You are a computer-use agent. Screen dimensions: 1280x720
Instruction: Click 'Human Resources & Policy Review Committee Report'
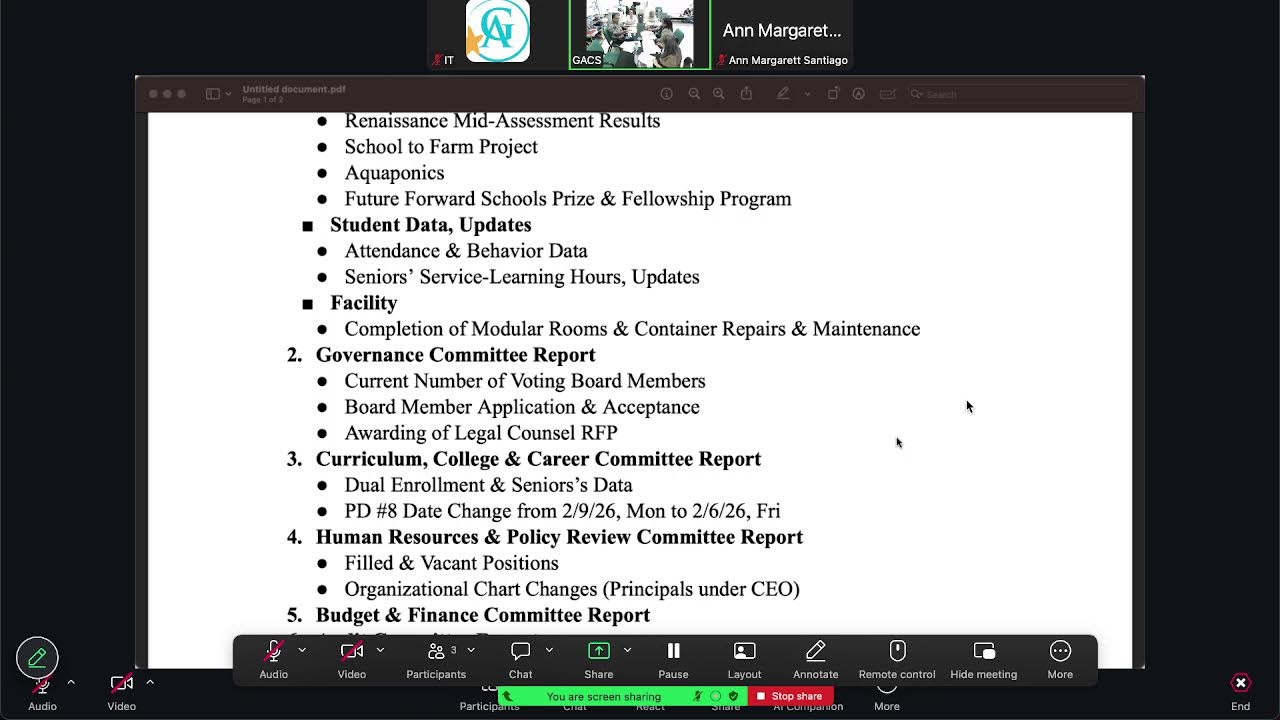click(x=560, y=536)
